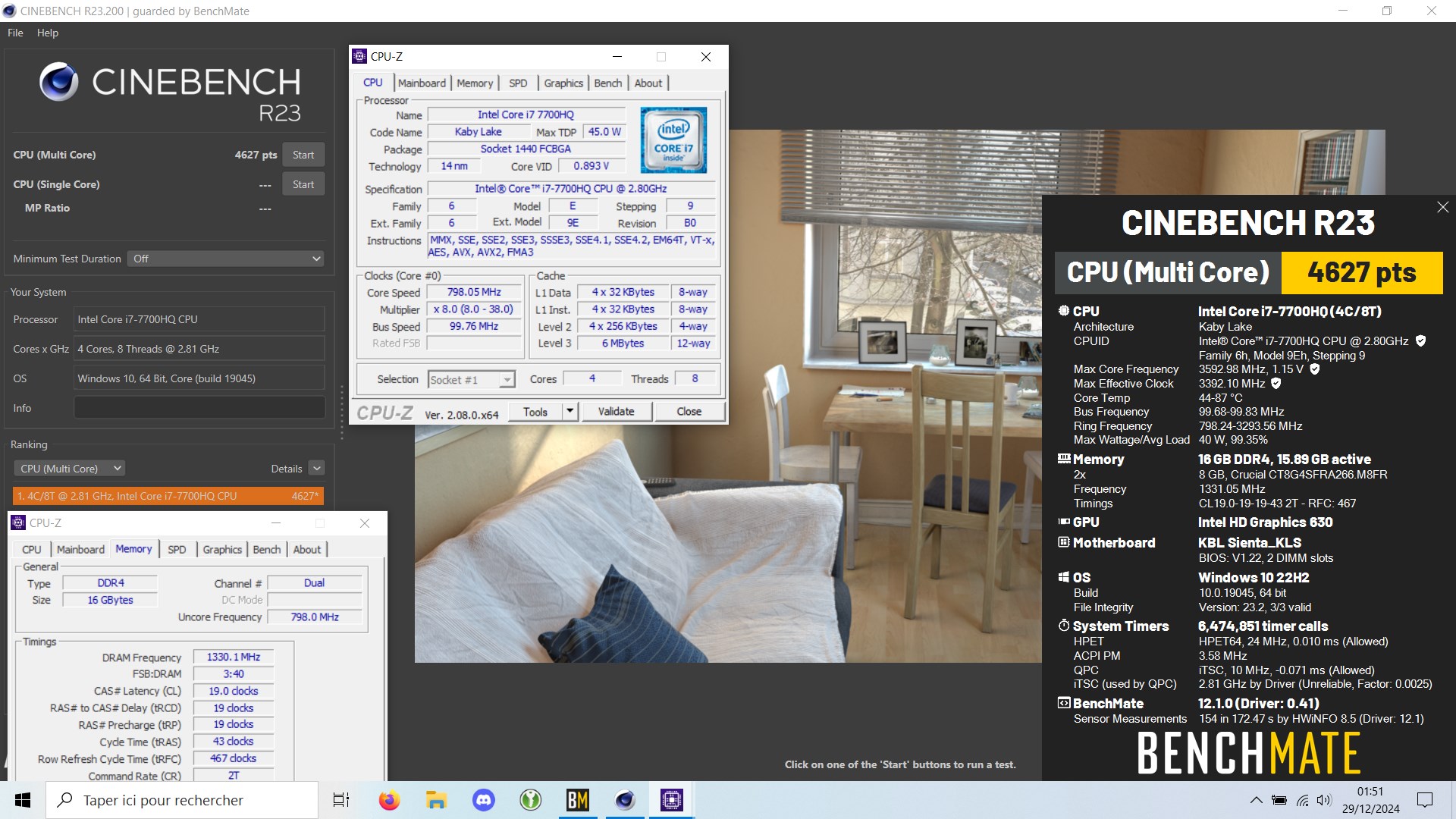Open Bench tab in top CPU-Z window
This screenshot has height=819, width=1456.
pos(607,83)
